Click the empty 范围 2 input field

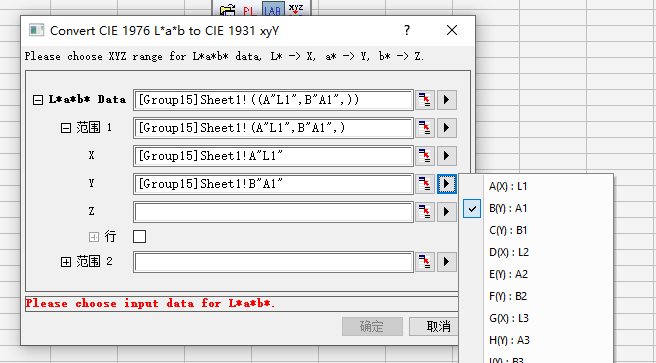tap(274, 262)
